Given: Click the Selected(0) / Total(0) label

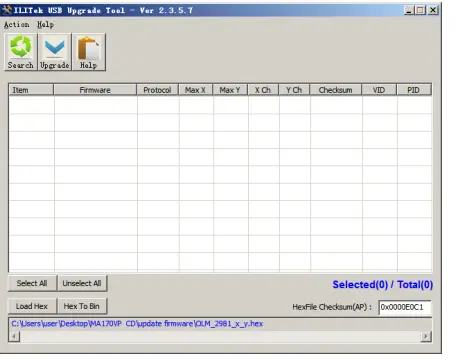Looking at the screenshot, I should point(383,285).
